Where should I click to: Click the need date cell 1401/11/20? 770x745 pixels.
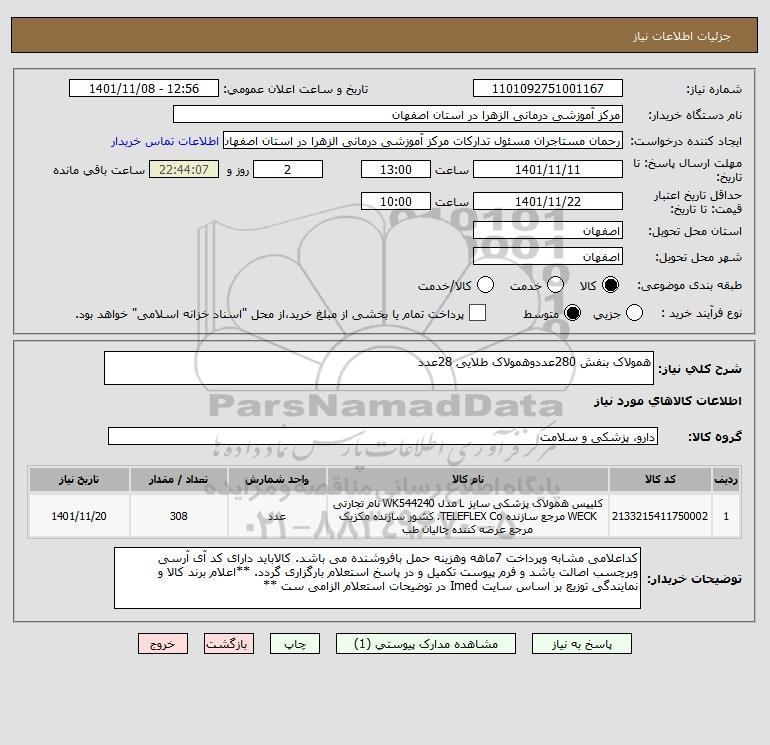[79, 516]
